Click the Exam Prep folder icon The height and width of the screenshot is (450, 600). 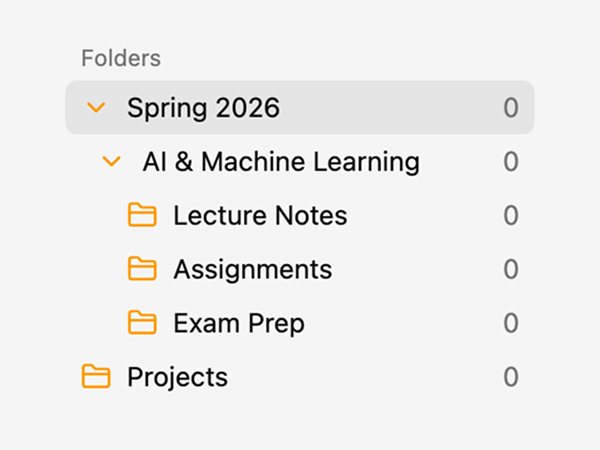point(143,323)
